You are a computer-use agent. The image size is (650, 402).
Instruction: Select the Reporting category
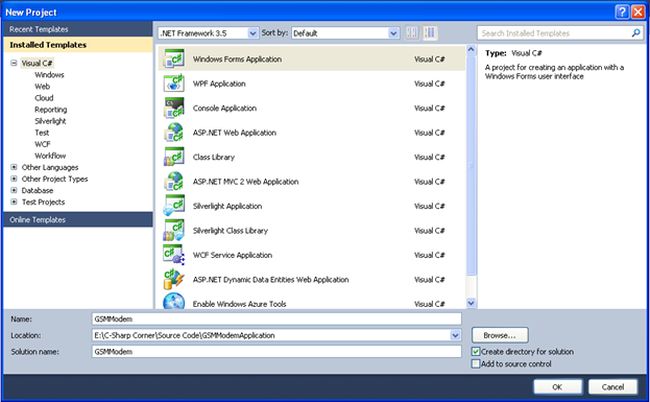pos(51,109)
